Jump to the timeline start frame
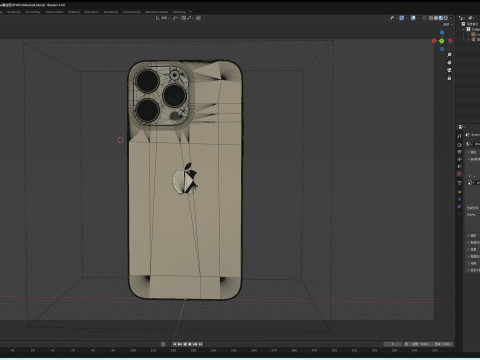480x360 pixels. pyautogui.click(x=175, y=344)
